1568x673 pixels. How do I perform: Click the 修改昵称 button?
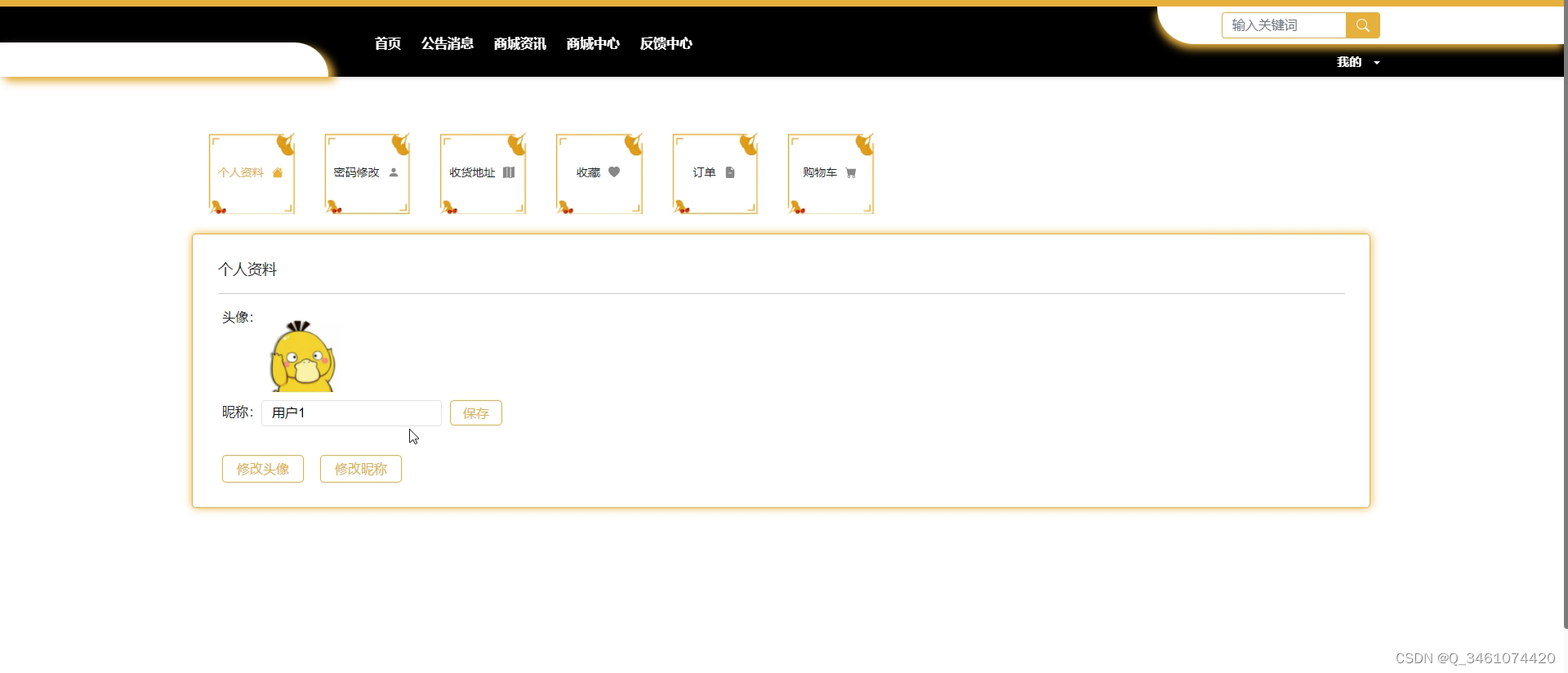tap(361, 469)
